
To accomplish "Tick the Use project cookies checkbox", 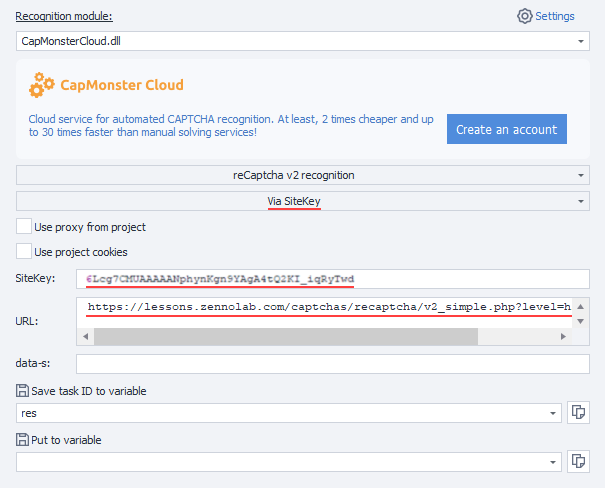I will click(x=24, y=252).
